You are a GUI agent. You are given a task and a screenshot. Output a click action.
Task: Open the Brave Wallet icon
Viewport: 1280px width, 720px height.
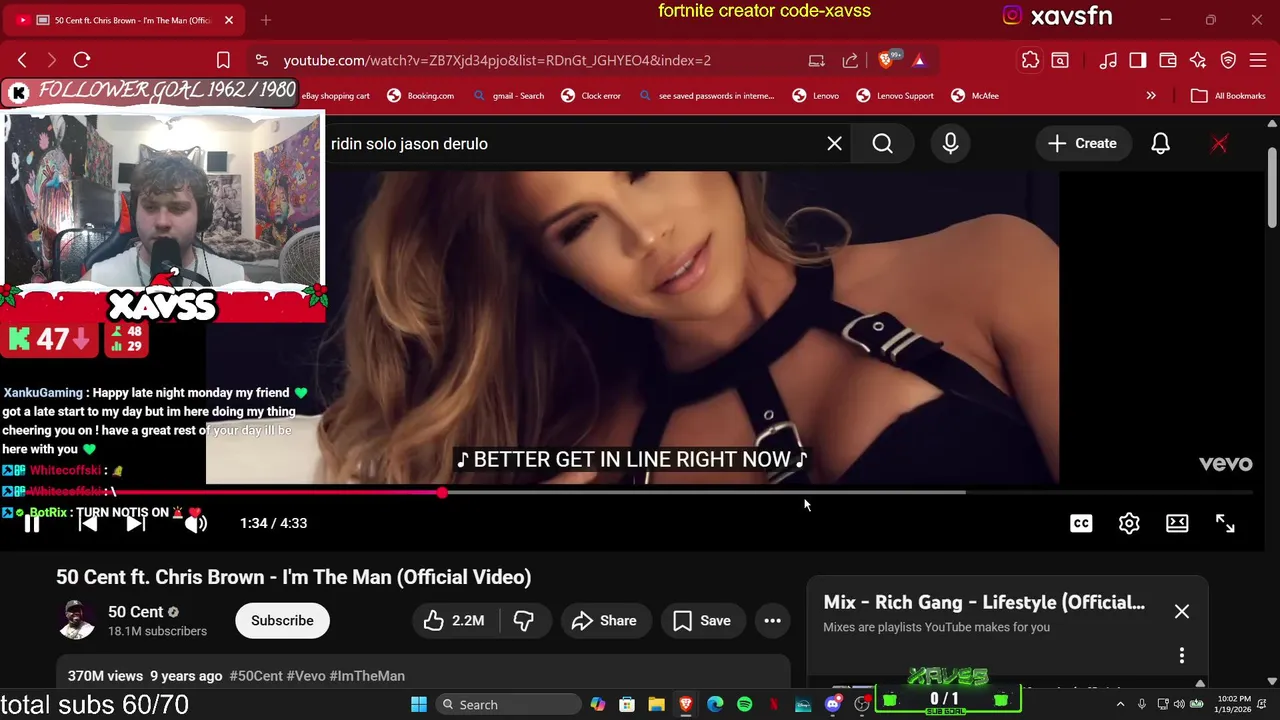[x=1168, y=60]
